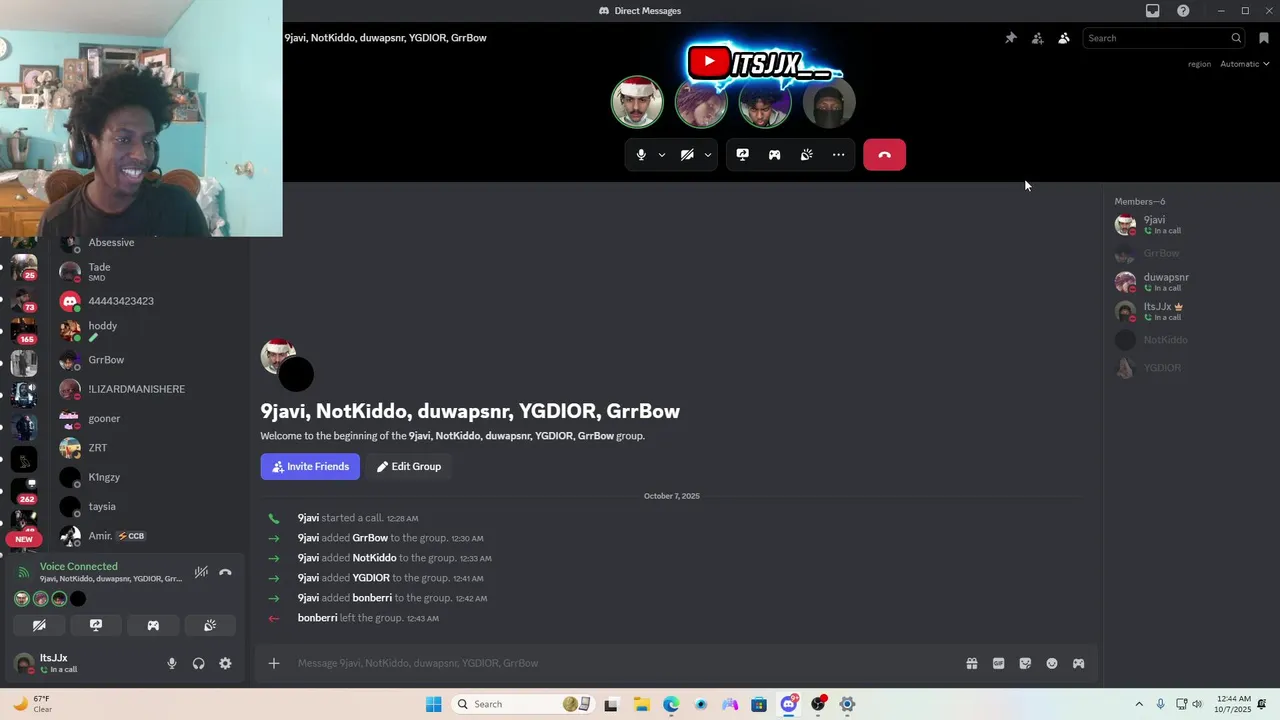The image size is (1280, 720).
Task: Open Help icon in title bar
Action: (1183, 11)
